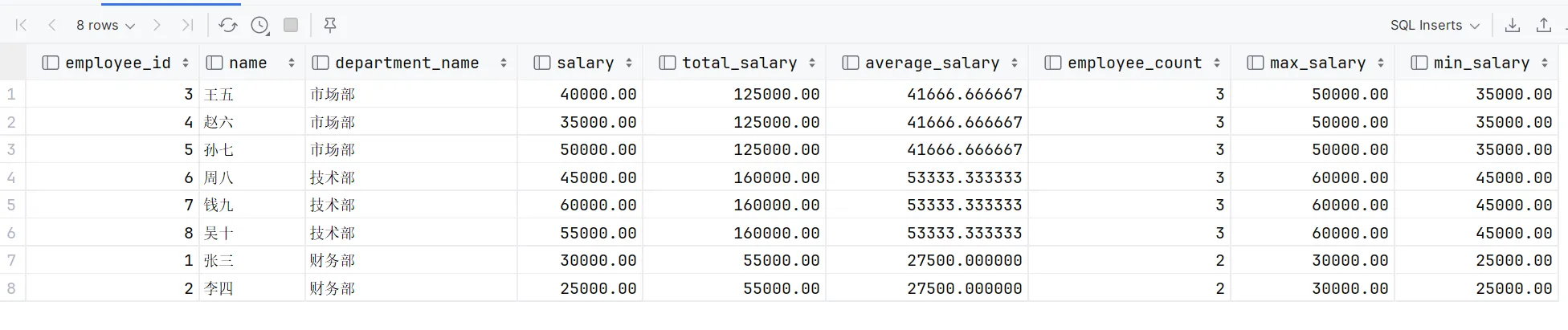Viewport: 1568px width, 330px height.
Task: Sort by average_salary using its sort arrows
Action: [x=1015, y=63]
